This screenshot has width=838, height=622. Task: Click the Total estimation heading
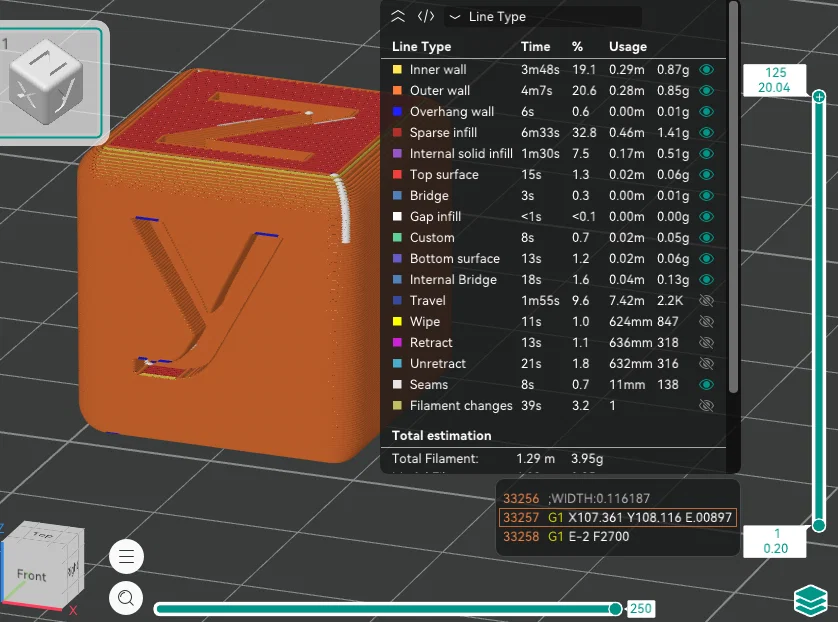[x=441, y=436]
